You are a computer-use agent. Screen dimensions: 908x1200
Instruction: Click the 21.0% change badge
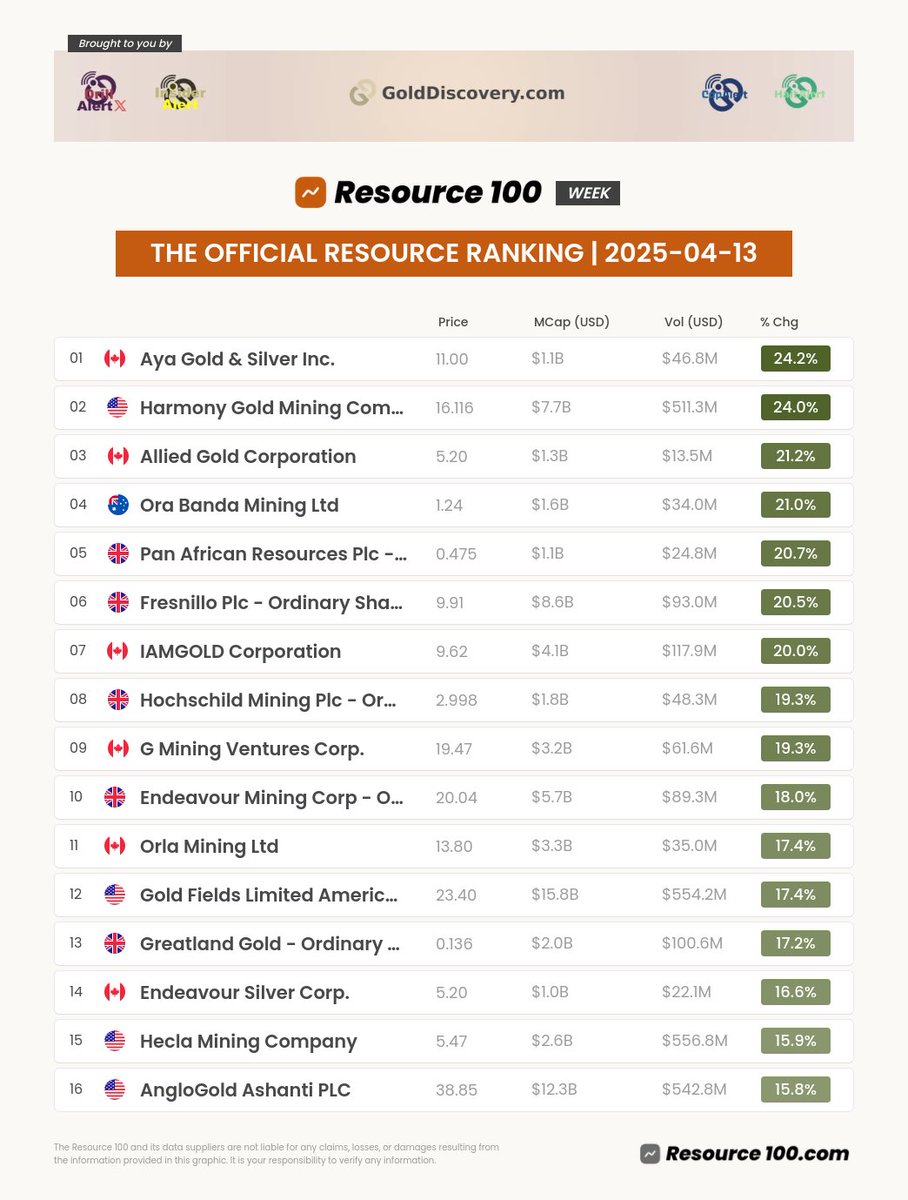coord(795,505)
